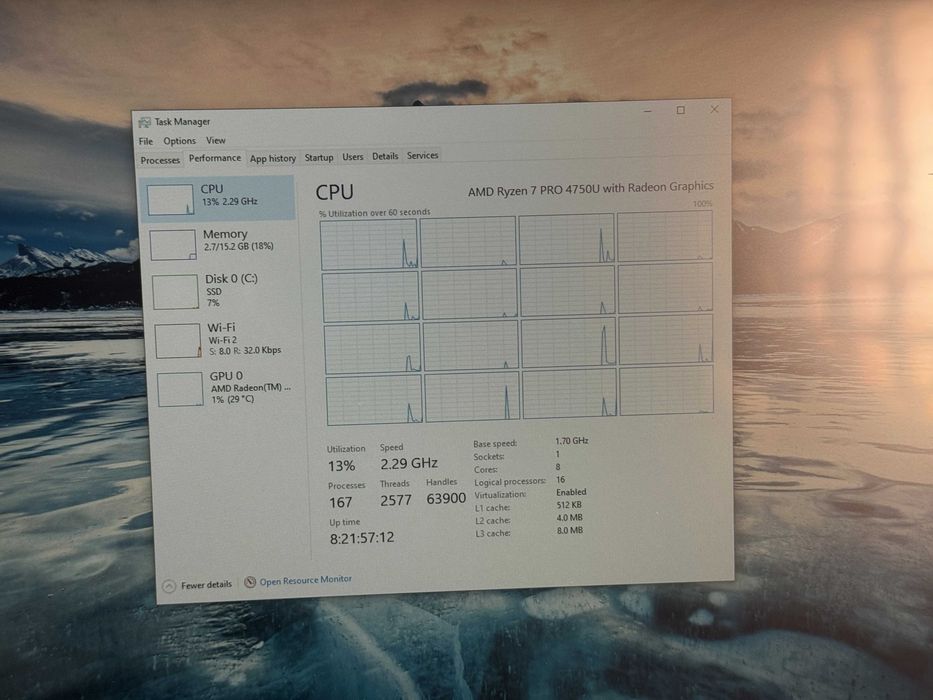Click the last logical processor graph
The image size is (933, 700).
point(666,390)
